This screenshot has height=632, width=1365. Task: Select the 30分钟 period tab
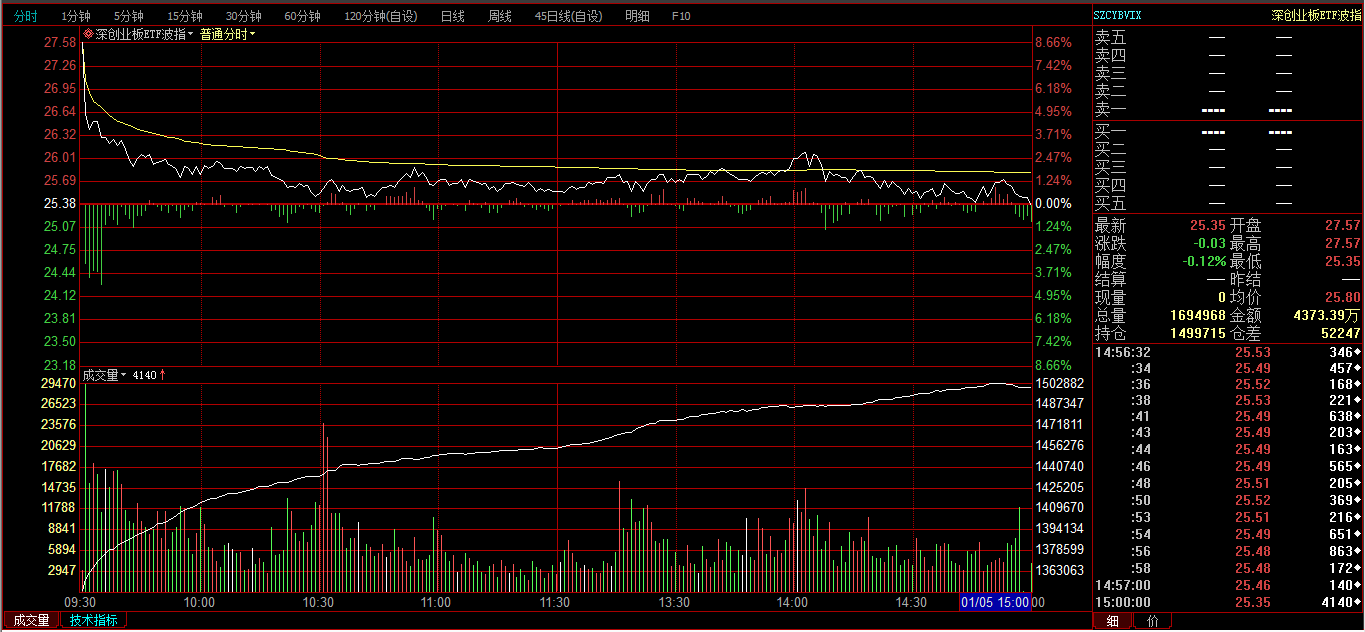(243, 16)
